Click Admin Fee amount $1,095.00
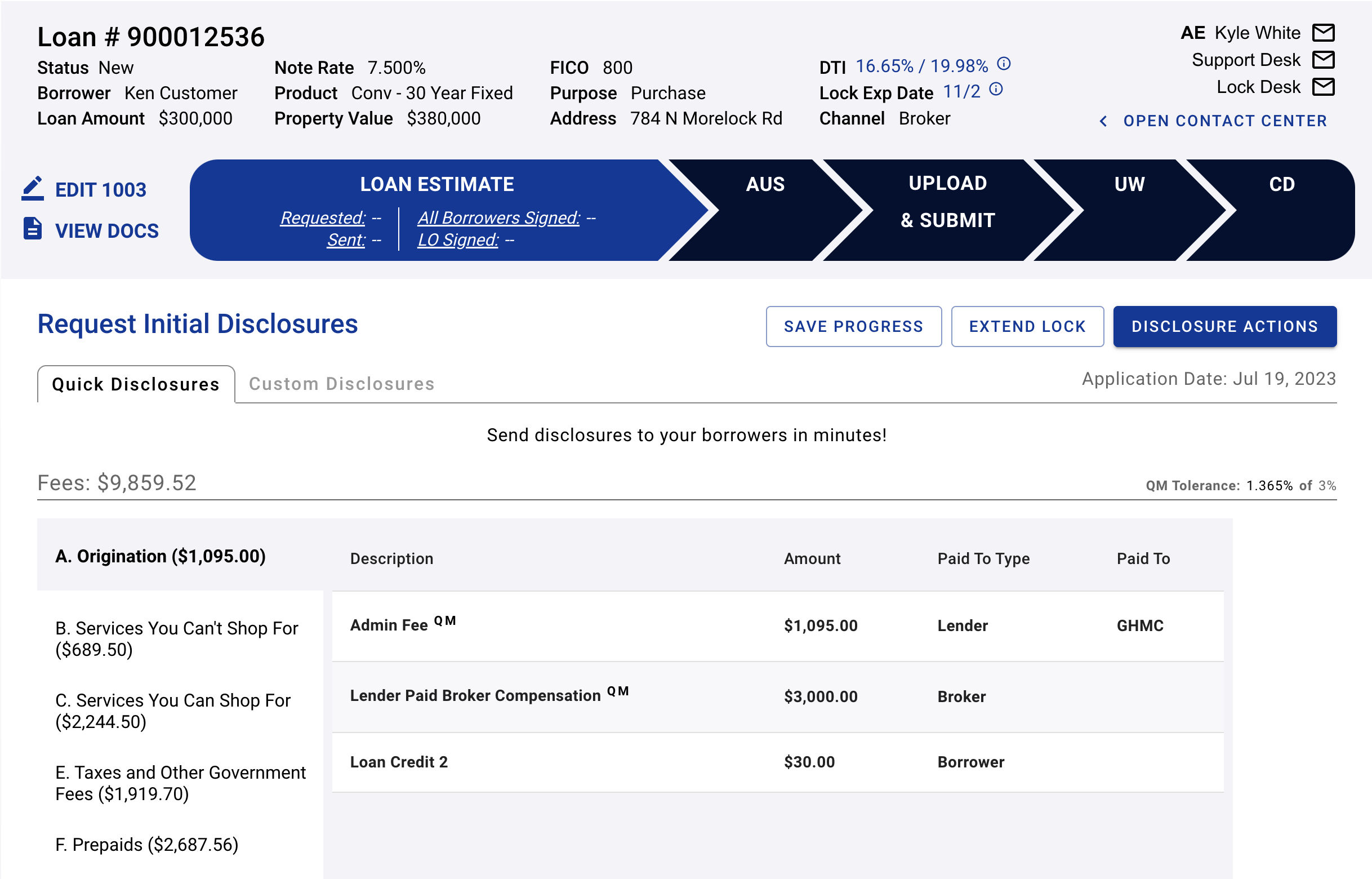The height and width of the screenshot is (879, 1372). [820, 625]
